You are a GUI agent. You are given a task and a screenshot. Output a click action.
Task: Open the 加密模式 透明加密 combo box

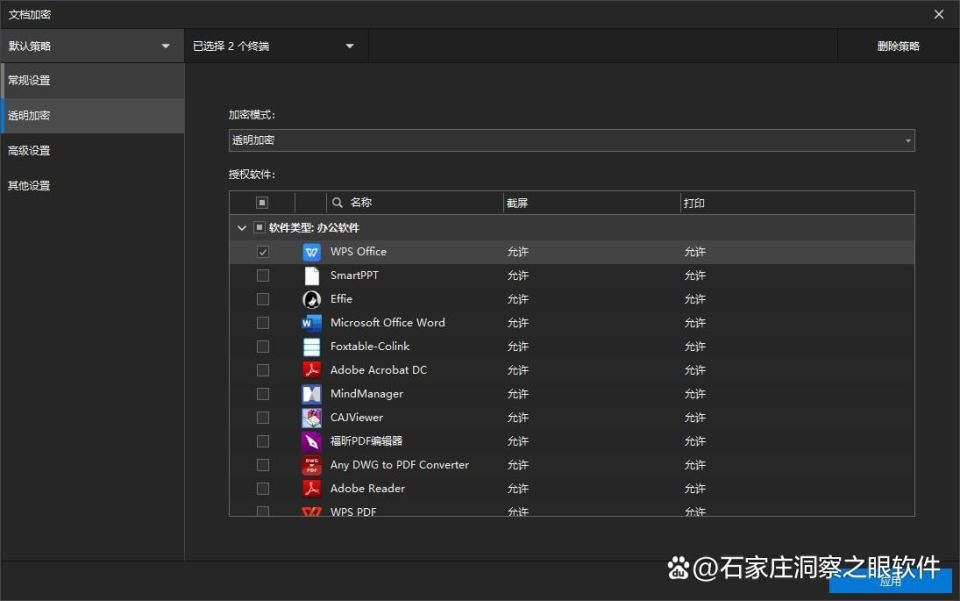tap(572, 140)
